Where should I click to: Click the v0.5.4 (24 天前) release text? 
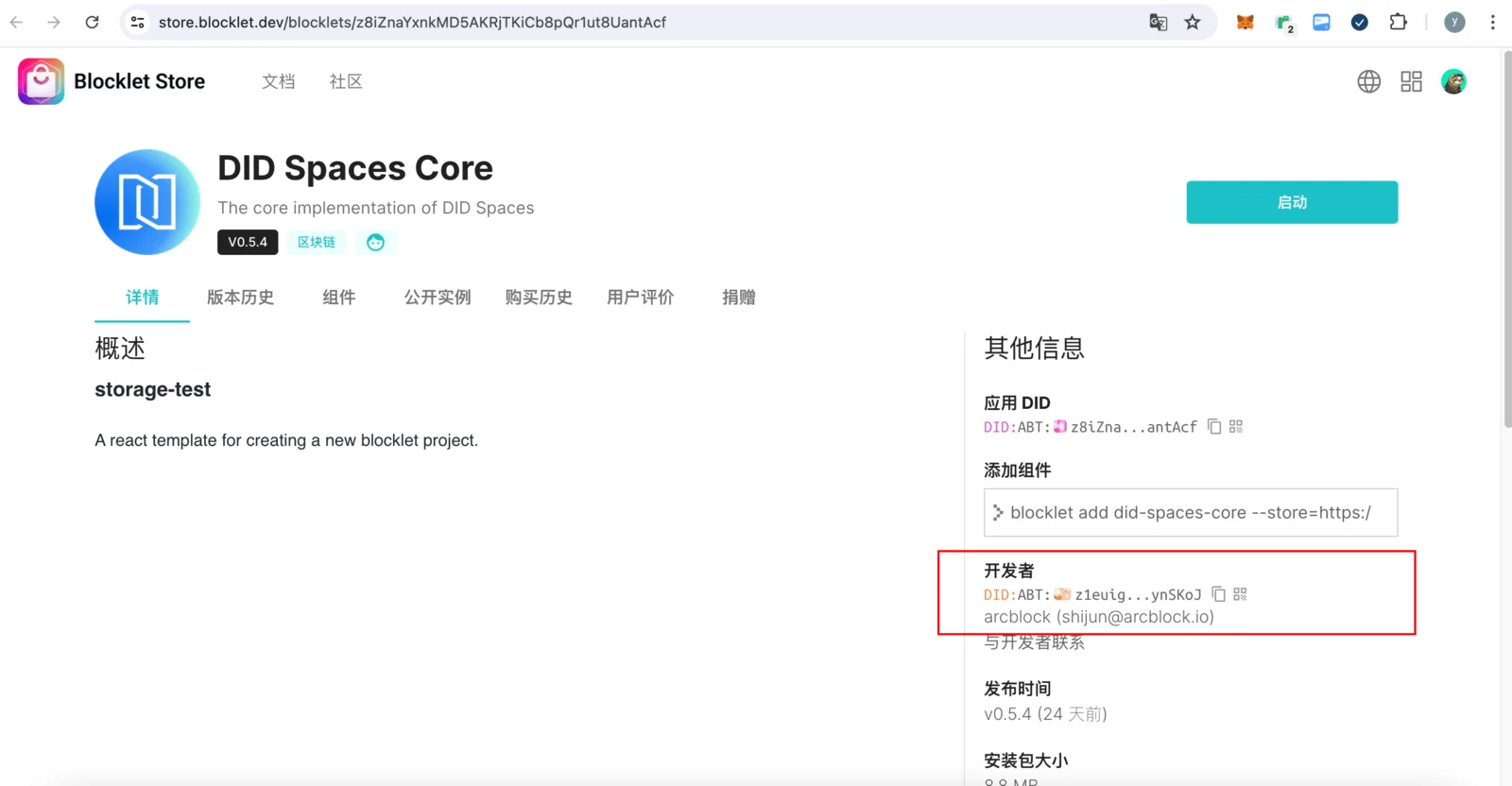pyautogui.click(x=1045, y=714)
